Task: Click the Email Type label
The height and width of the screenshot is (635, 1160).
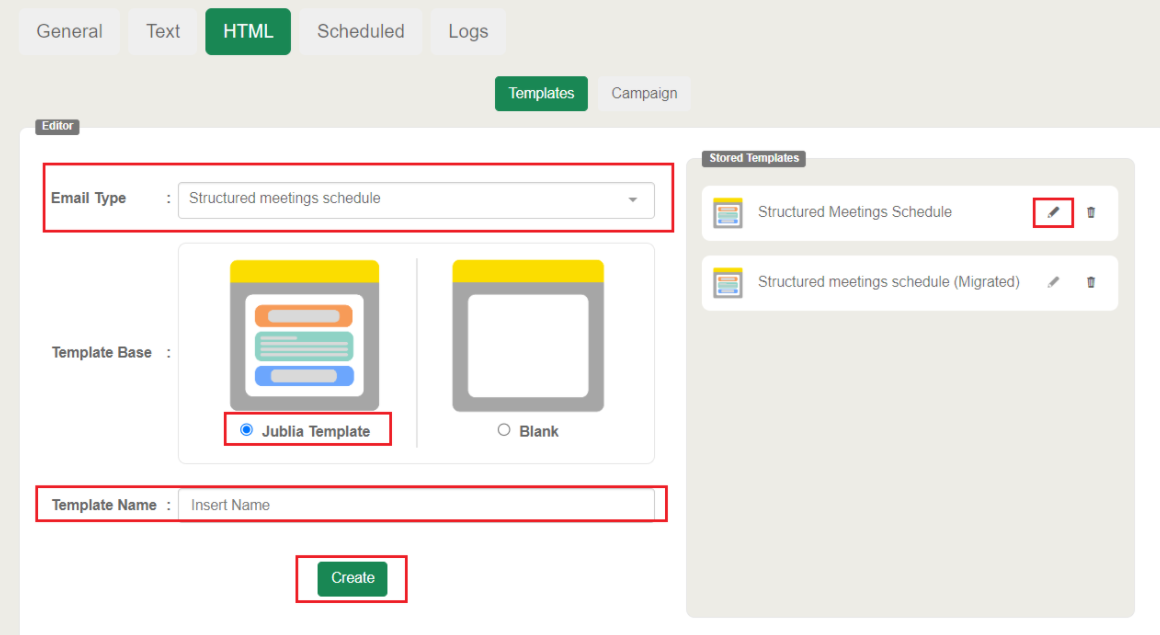Action: [x=88, y=198]
